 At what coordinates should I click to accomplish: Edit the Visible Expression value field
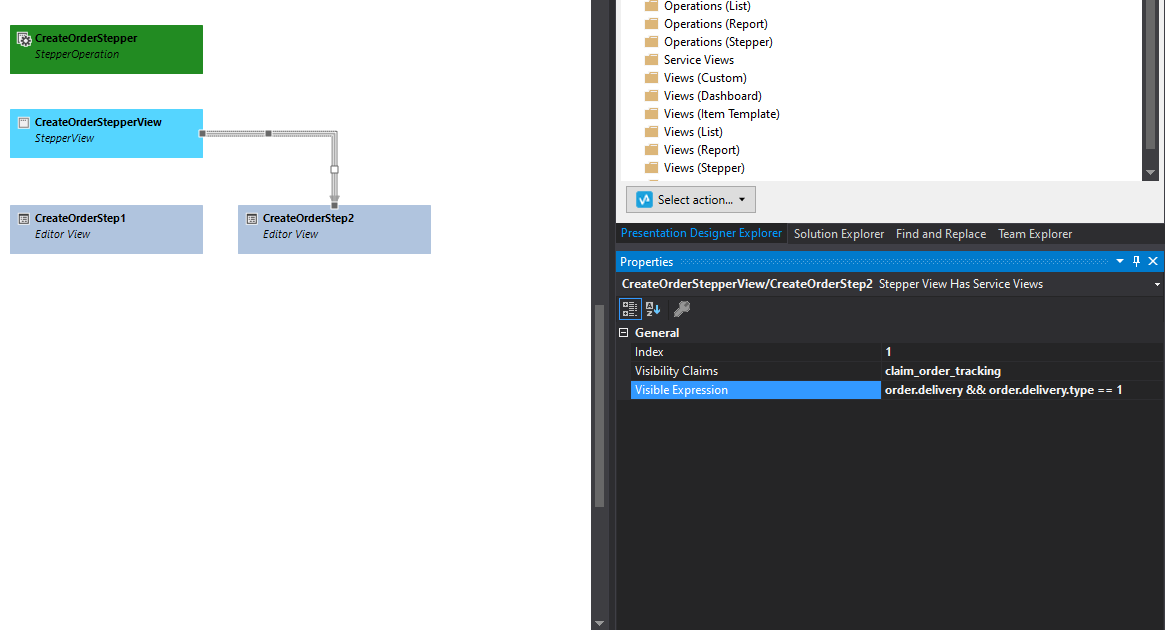click(x=1022, y=390)
